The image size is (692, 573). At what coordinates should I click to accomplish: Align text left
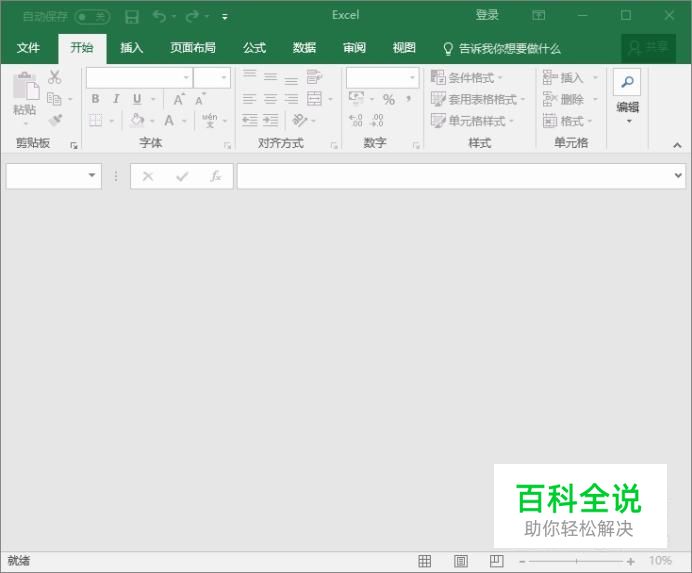[x=249, y=99]
